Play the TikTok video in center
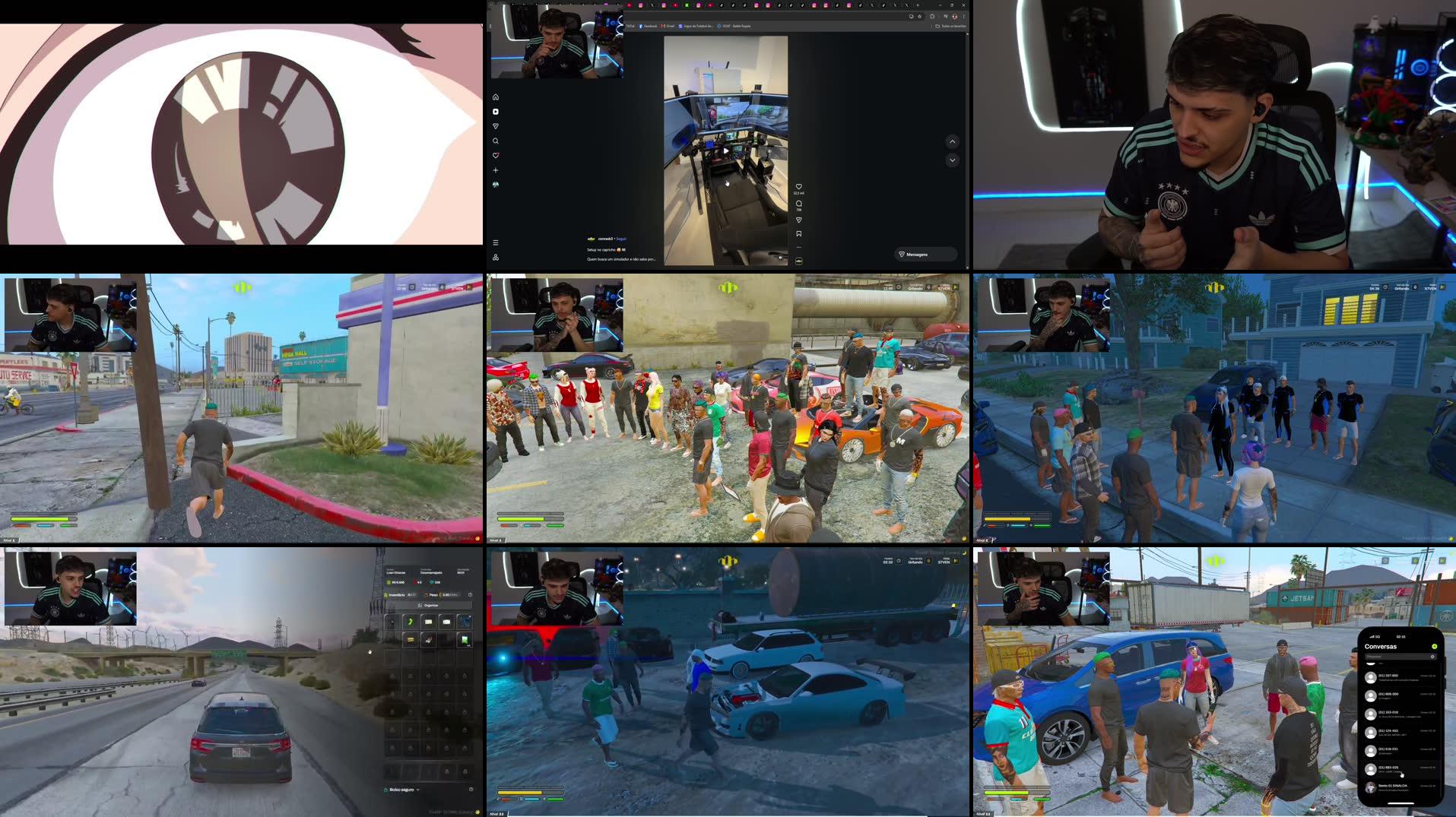This screenshot has width=1456, height=817. pyautogui.click(x=725, y=150)
